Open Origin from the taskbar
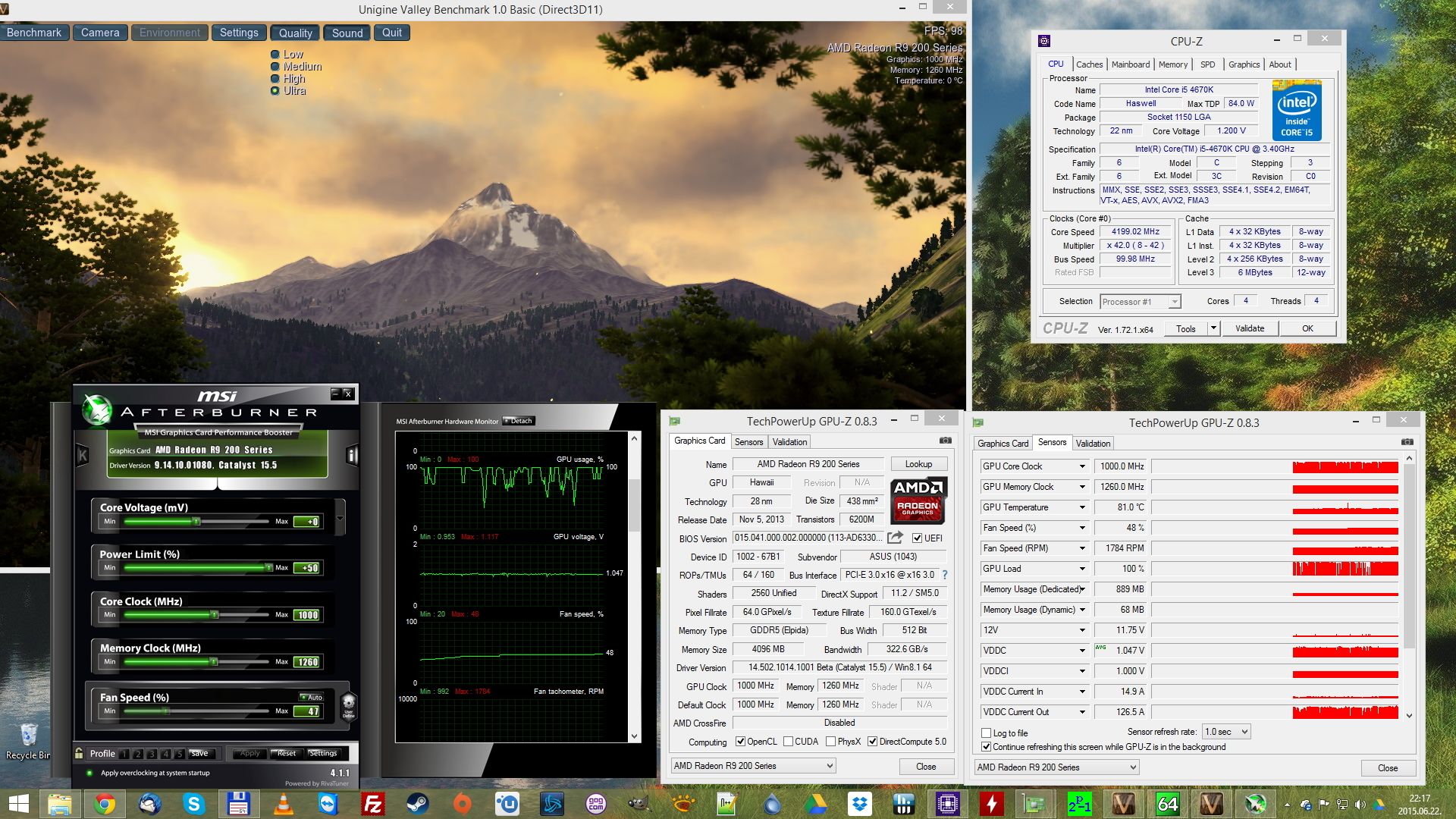 (462, 804)
